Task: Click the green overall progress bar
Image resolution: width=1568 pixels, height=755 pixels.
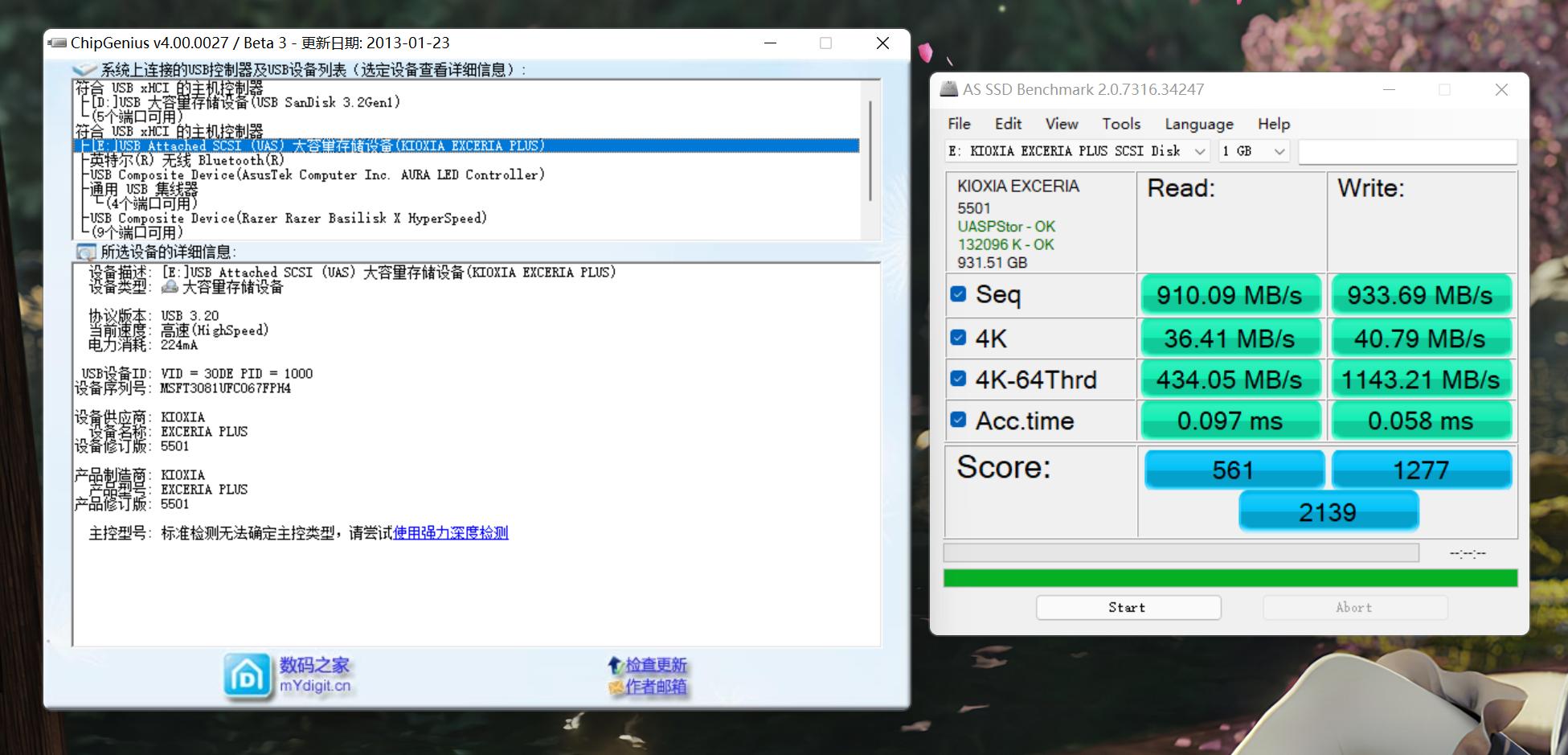Action: (1230, 578)
